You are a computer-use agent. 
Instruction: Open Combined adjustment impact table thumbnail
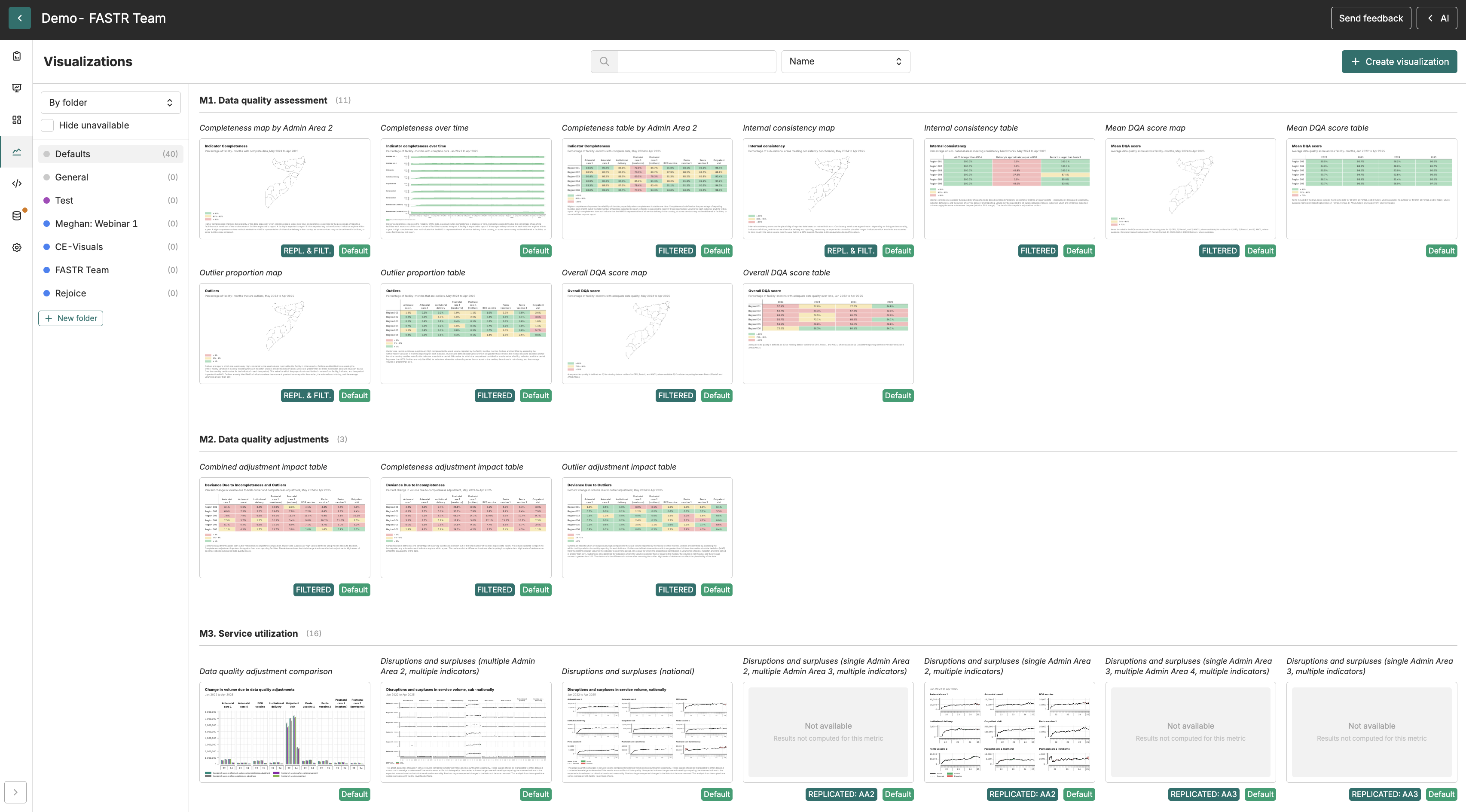[x=284, y=528]
